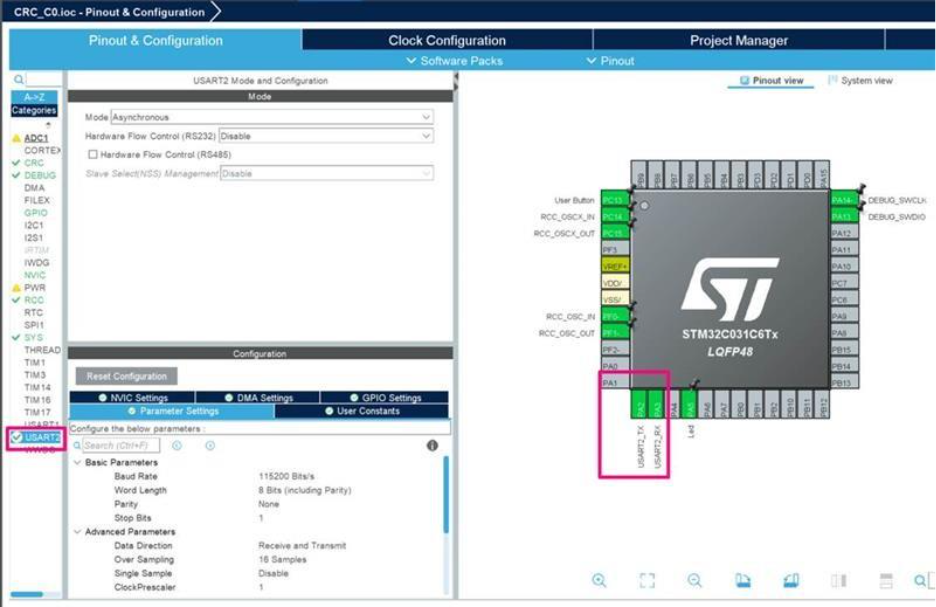Open the DMA Settings tab
The width and height of the screenshot is (936, 607).
(x=258, y=398)
